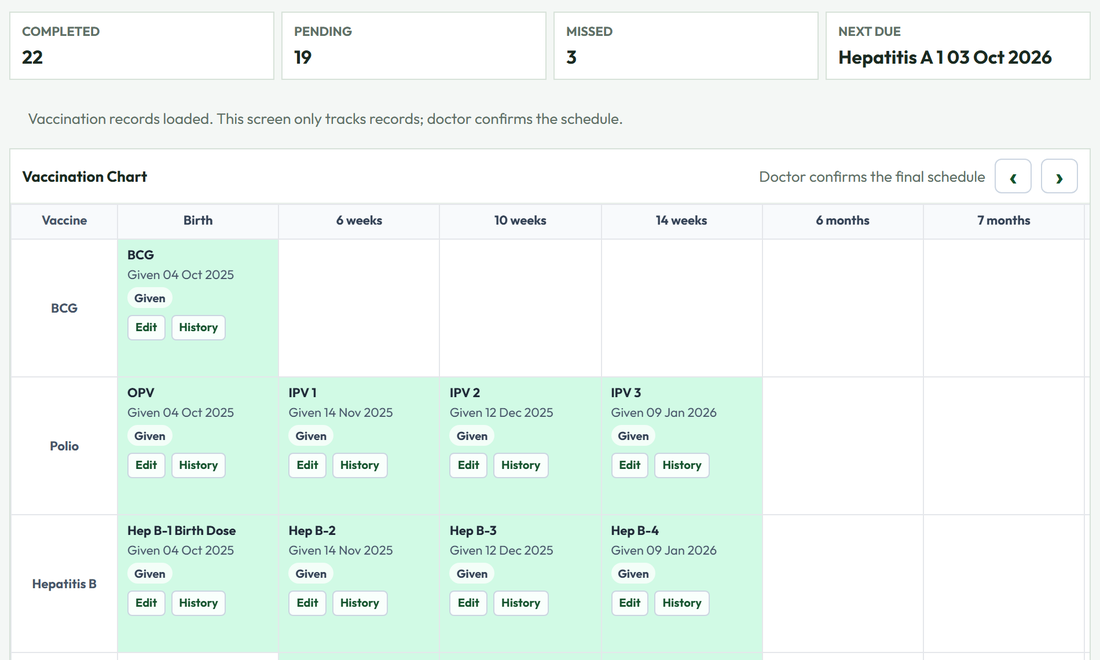
Task: Click 'Given 14 Nov 2025' under IPV 1
Action: (340, 413)
